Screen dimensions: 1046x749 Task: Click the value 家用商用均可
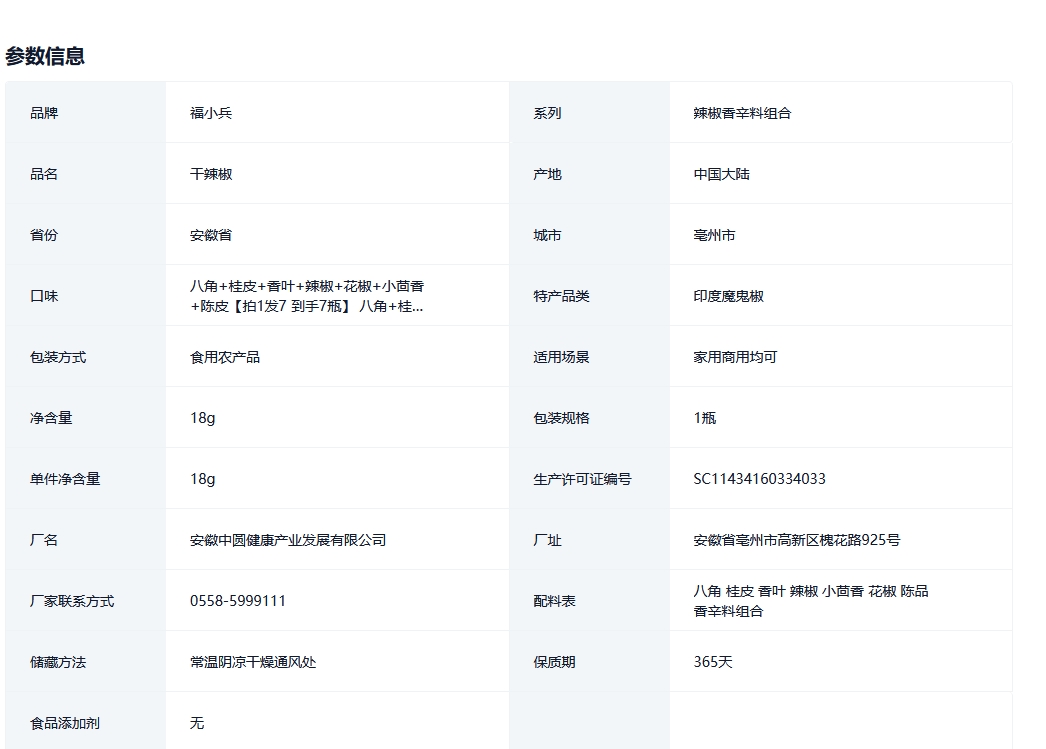735,357
